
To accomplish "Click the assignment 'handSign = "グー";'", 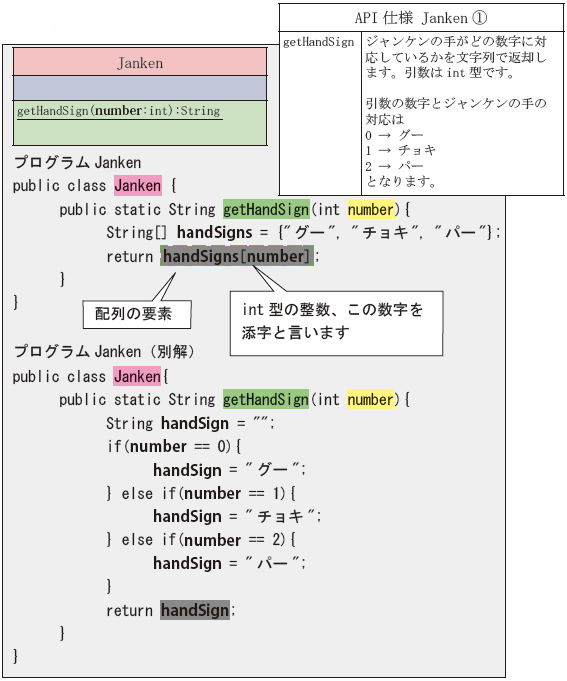I will tap(230, 469).
